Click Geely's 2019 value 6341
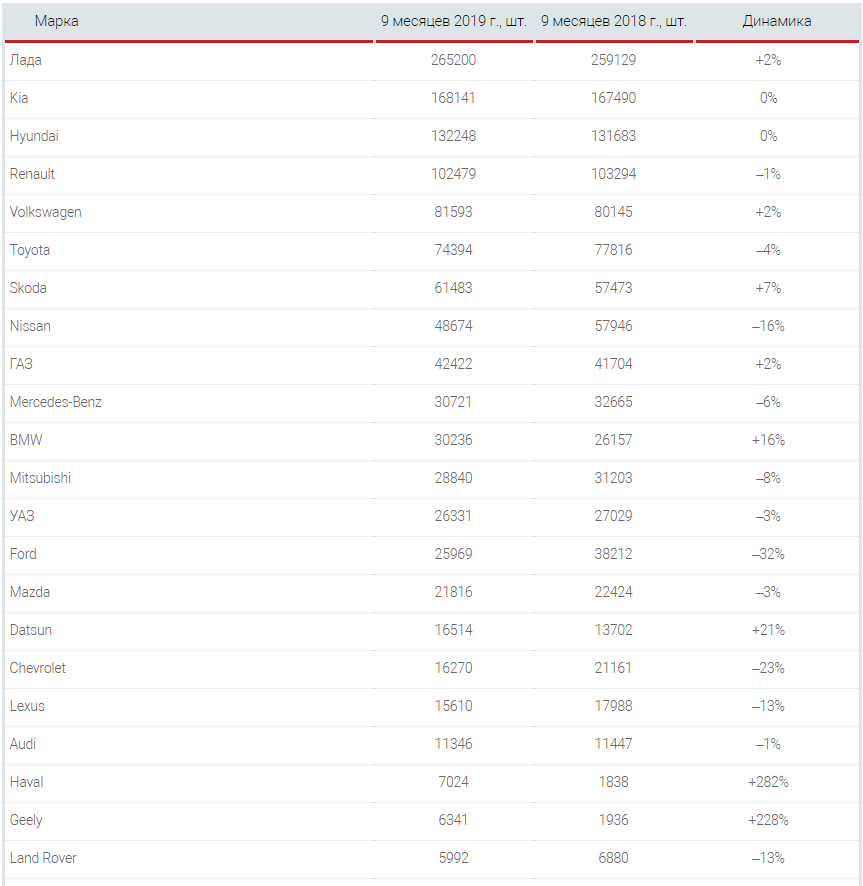The width and height of the screenshot is (863, 886). point(454,820)
